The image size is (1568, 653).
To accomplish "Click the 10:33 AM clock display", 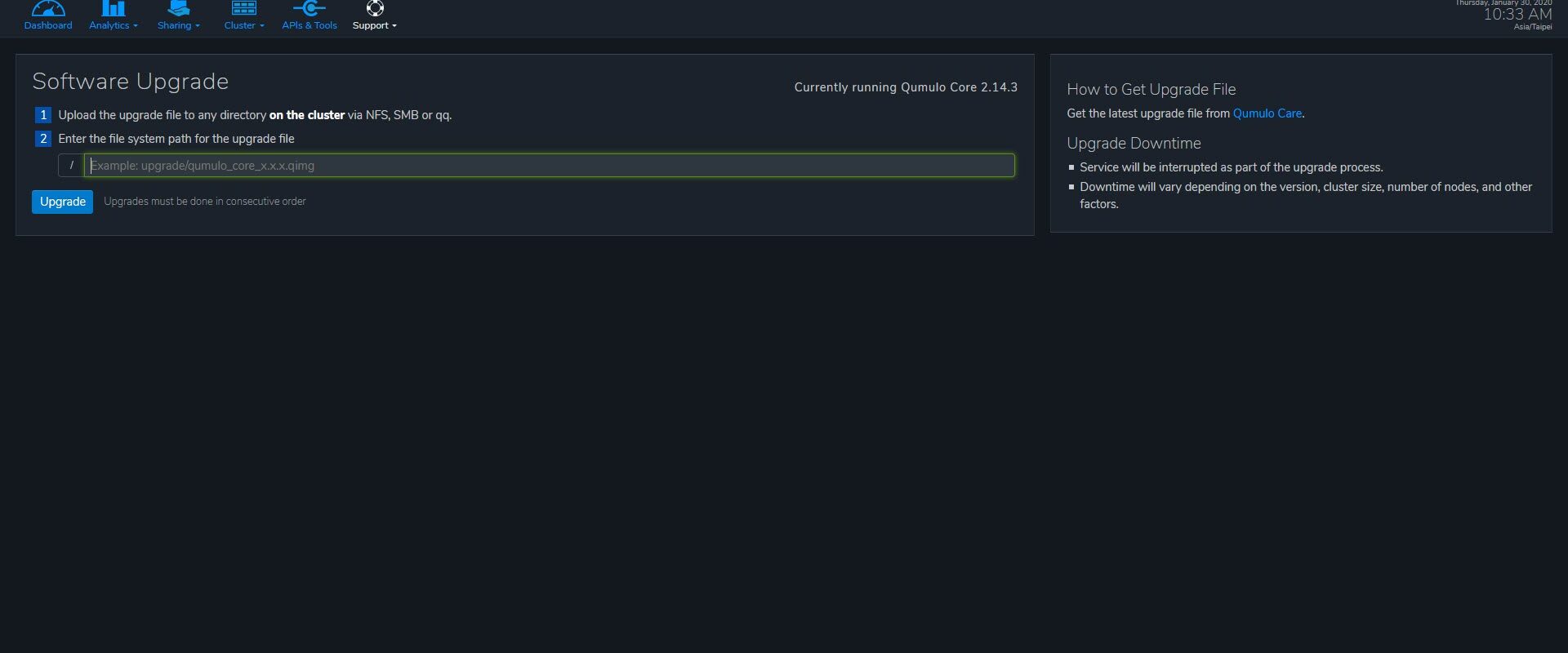I will click(x=1517, y=15).
